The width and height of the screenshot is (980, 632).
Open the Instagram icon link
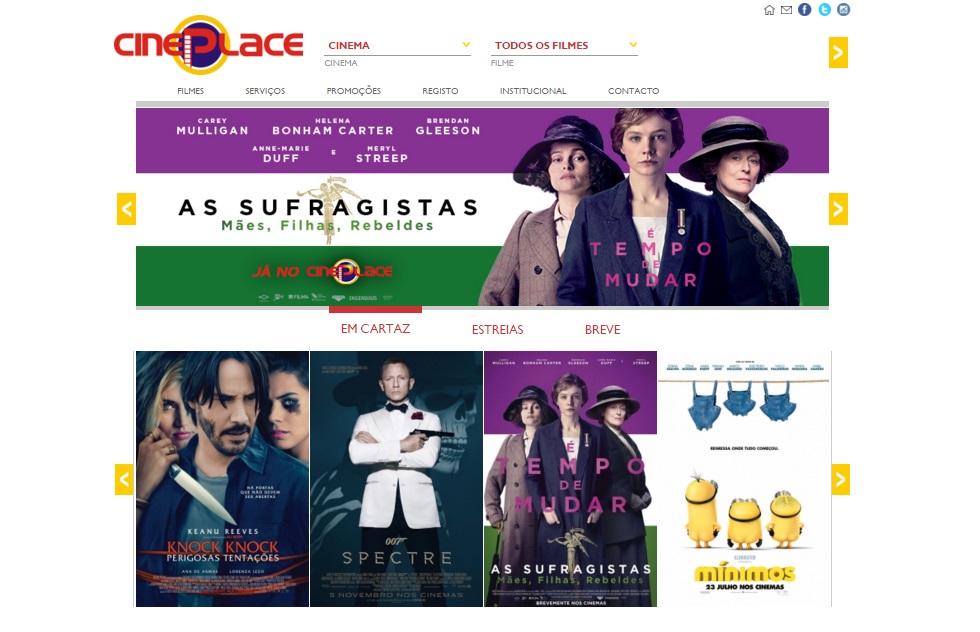click(x=843, y=9)
